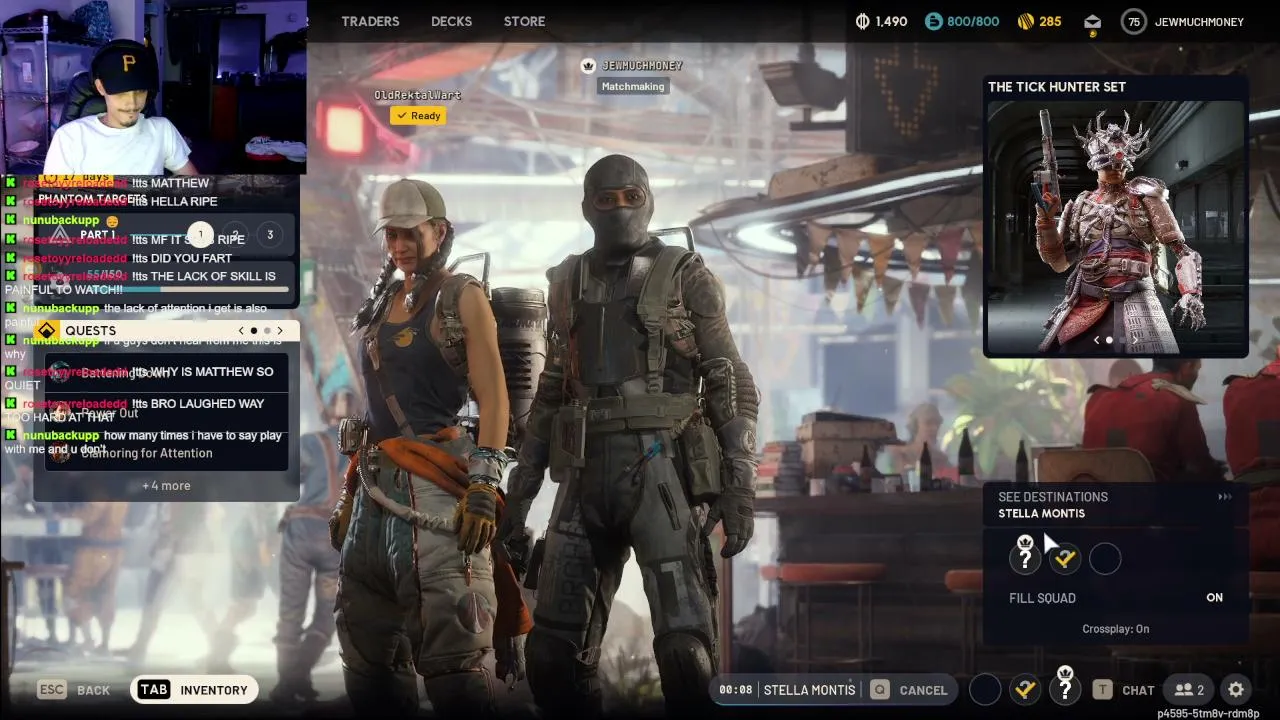The image size is (1280, 720).
Task: Select Phantom Targets part 1 step
Action: pos(200,235)
